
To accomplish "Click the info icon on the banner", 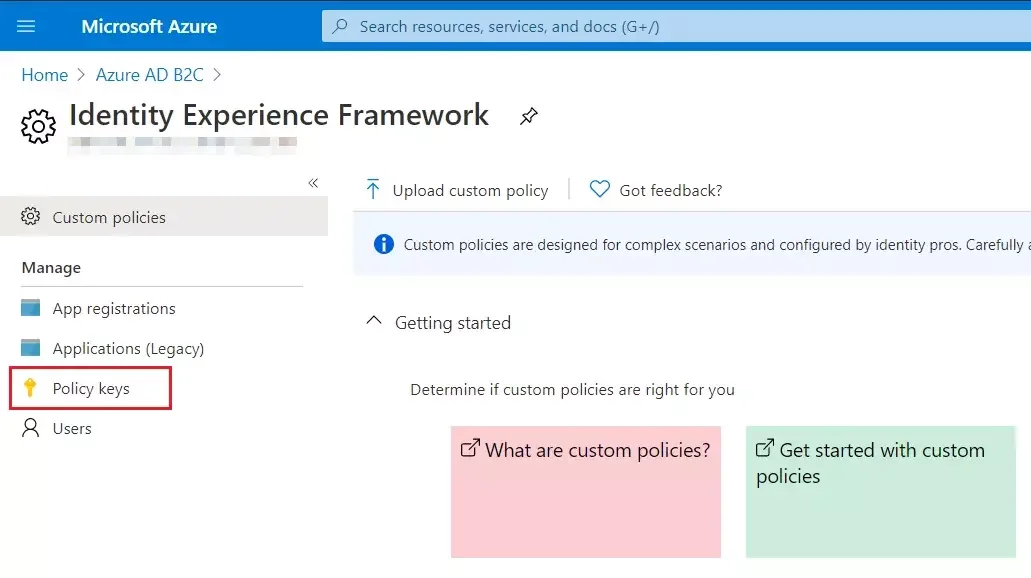I will click(x=383, y=244).
